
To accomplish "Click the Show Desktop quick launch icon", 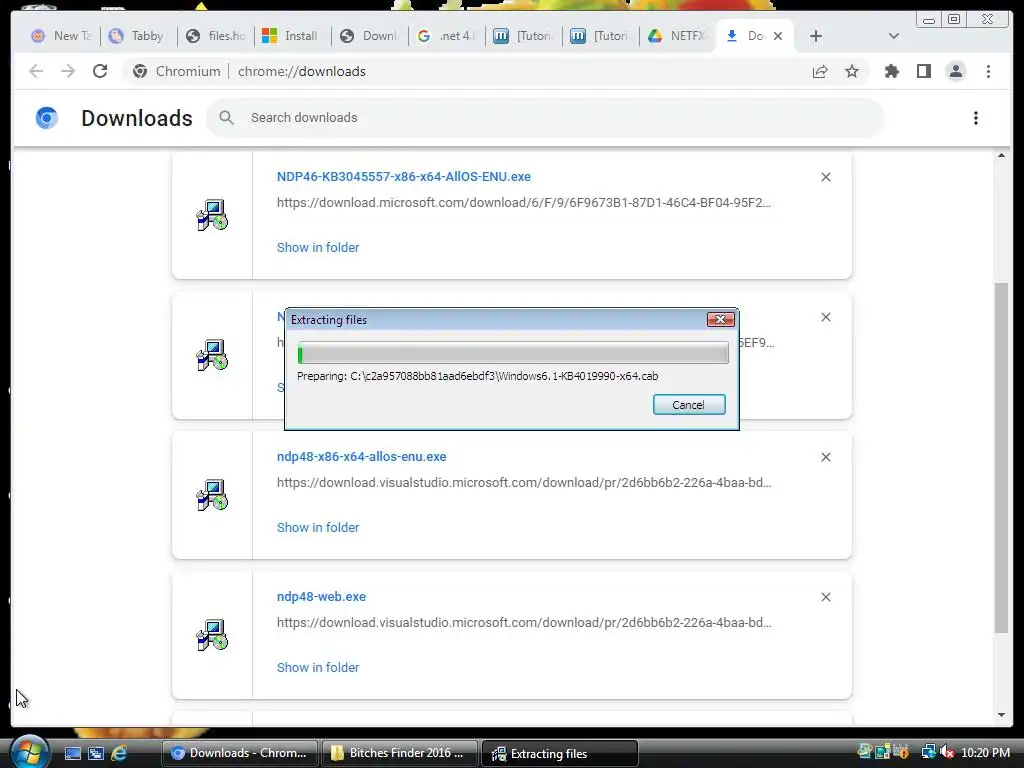I will pos(72,753).
